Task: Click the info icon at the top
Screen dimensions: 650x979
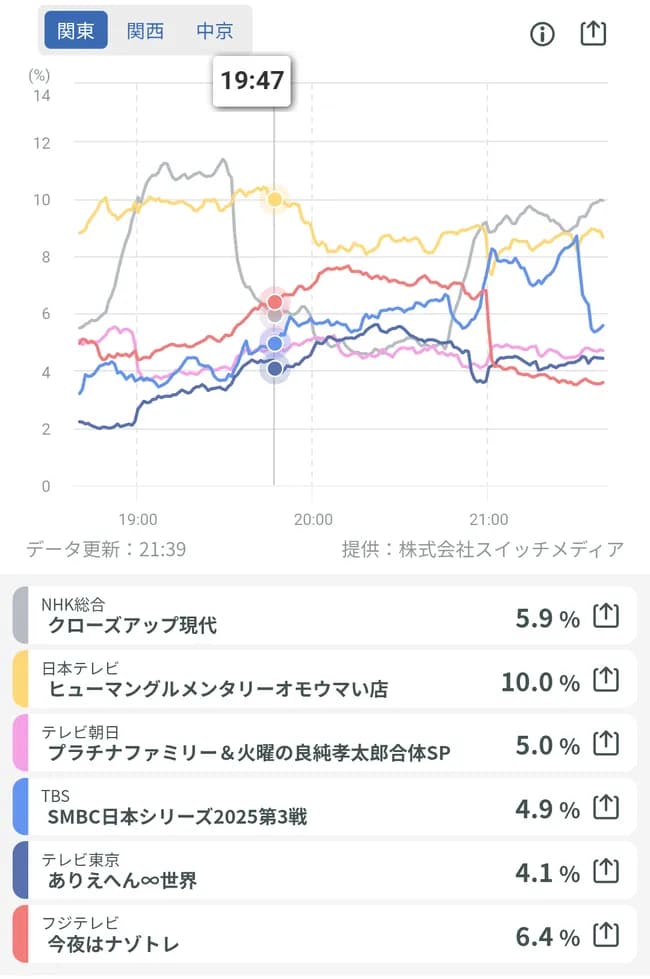Action: [x=541, y=33]
